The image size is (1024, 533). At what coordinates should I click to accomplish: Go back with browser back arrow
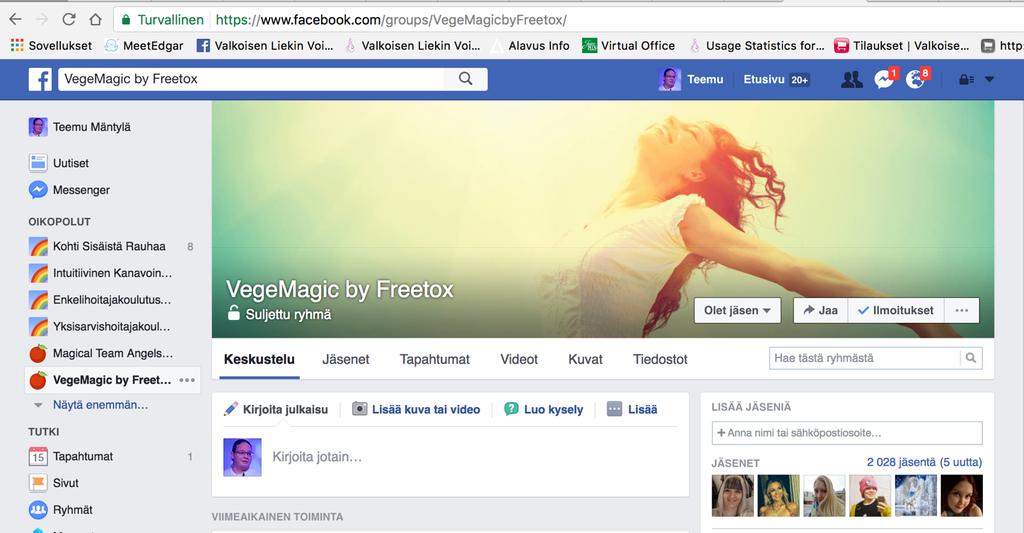[15, 20]
